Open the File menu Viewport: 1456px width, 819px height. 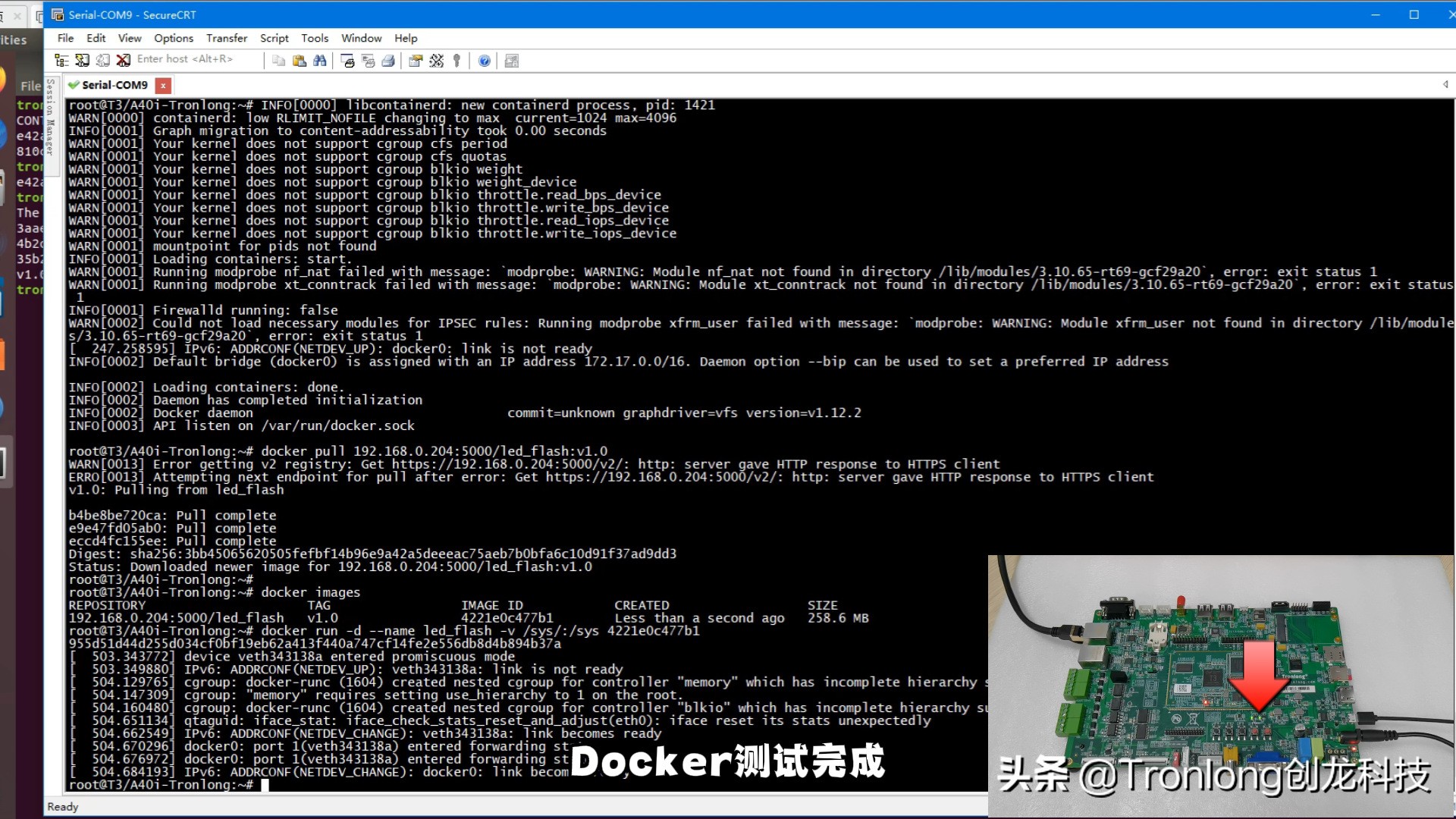pyautogui.click(x=65, y=38)
